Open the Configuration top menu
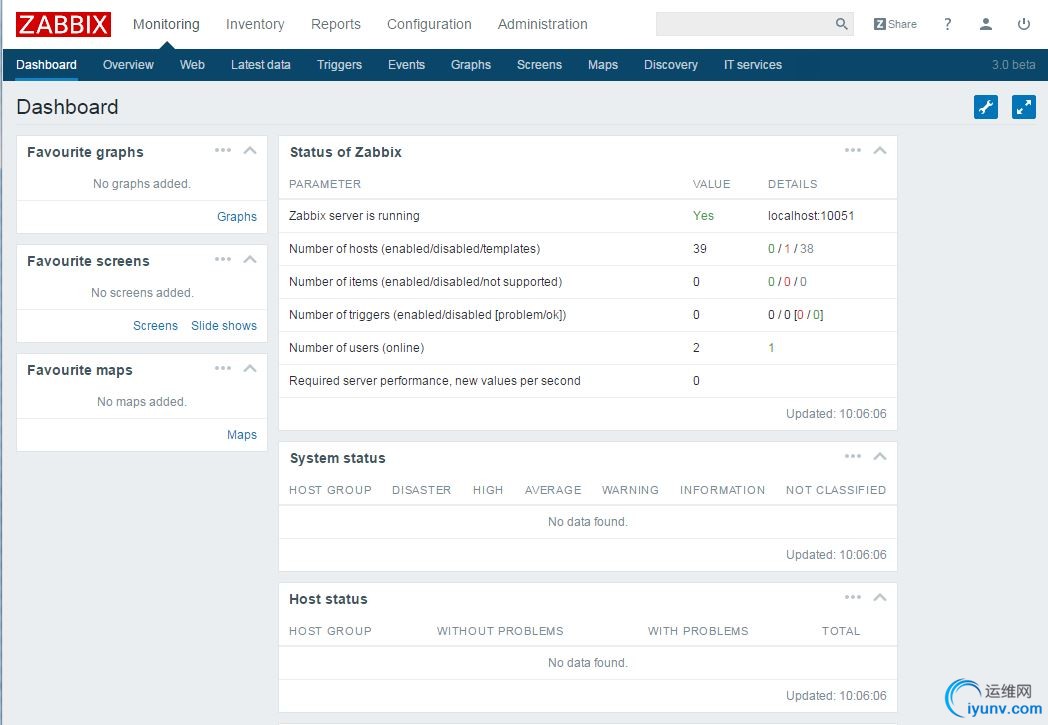 [x=429, y=24]
